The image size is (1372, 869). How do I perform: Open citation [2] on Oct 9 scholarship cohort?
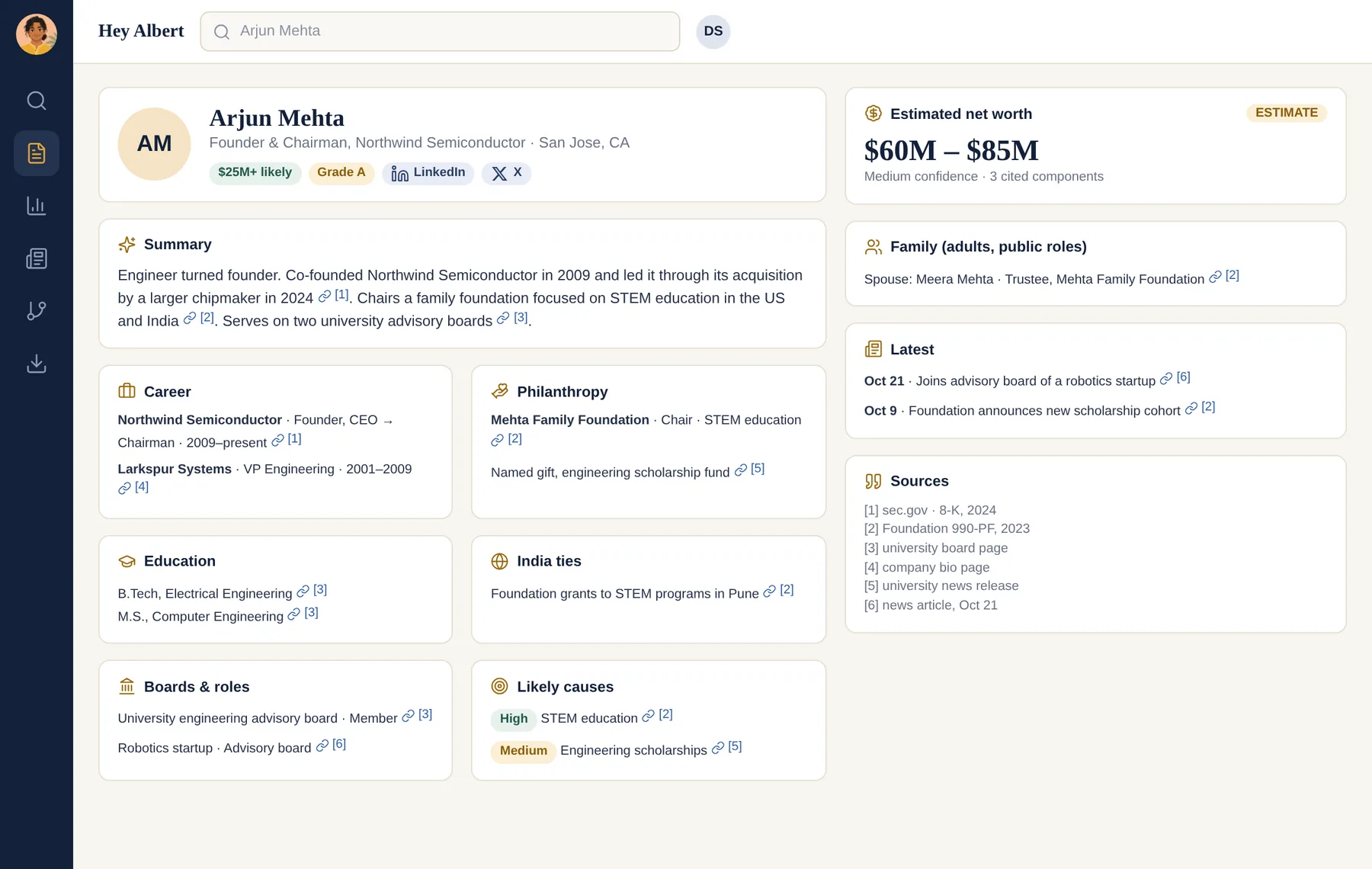pos(1200,407)
